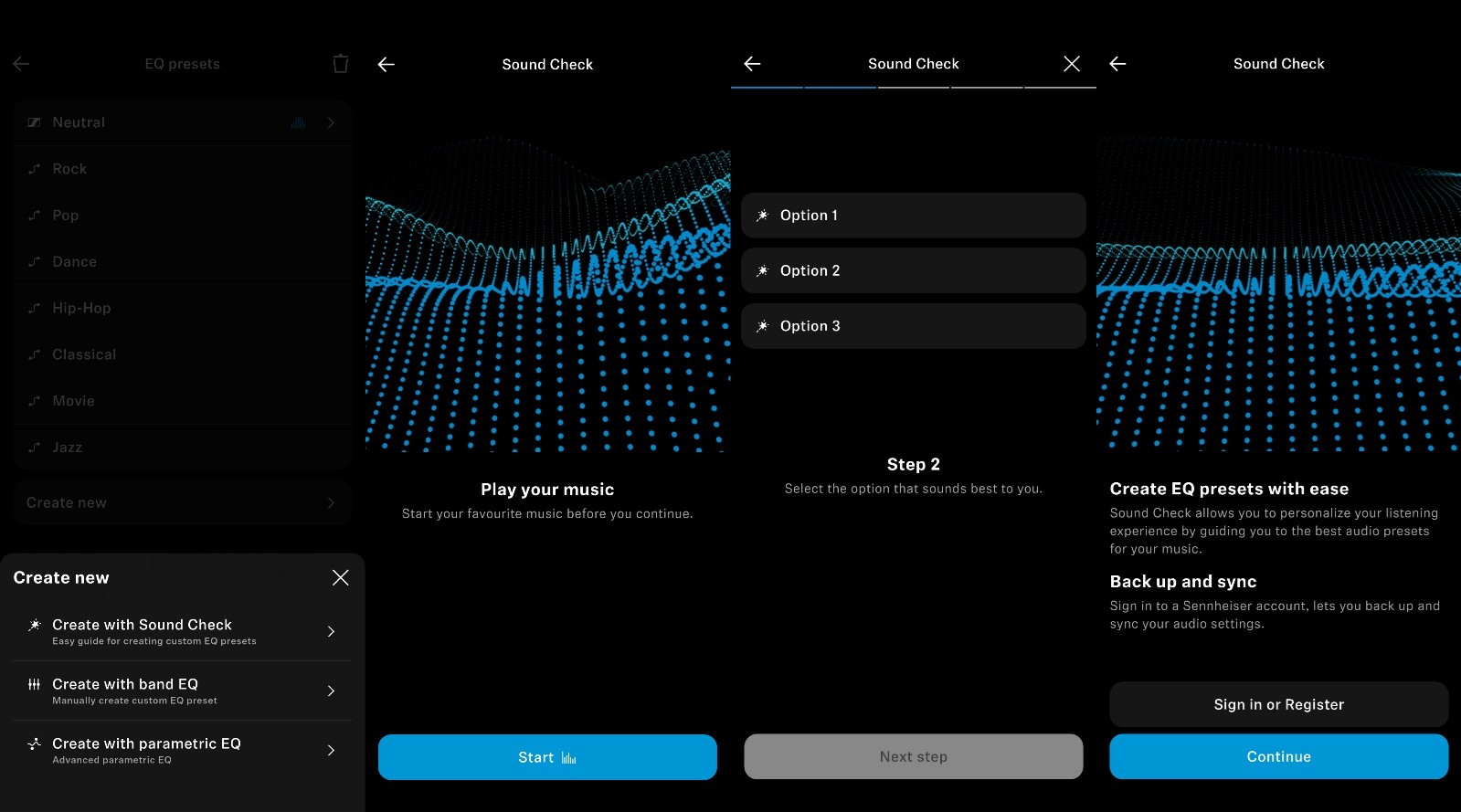Image resolution: width=1461 pixels, height=812 pixels.
Task: Select the Neutral preset
Action: point(182,122)
